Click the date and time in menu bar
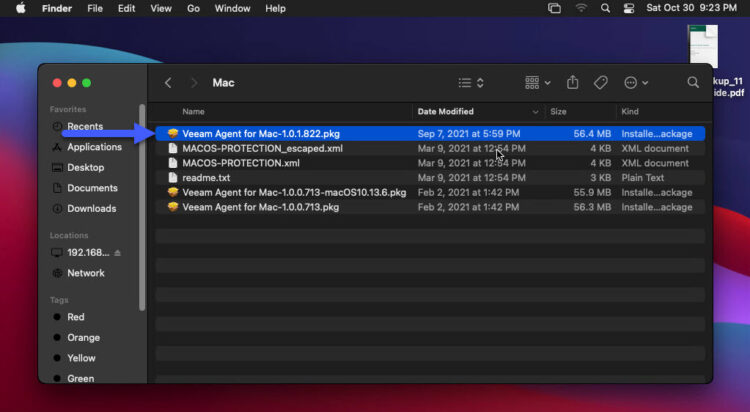The height and width of the screenshot is (412, 750). (x=691, y=8)
